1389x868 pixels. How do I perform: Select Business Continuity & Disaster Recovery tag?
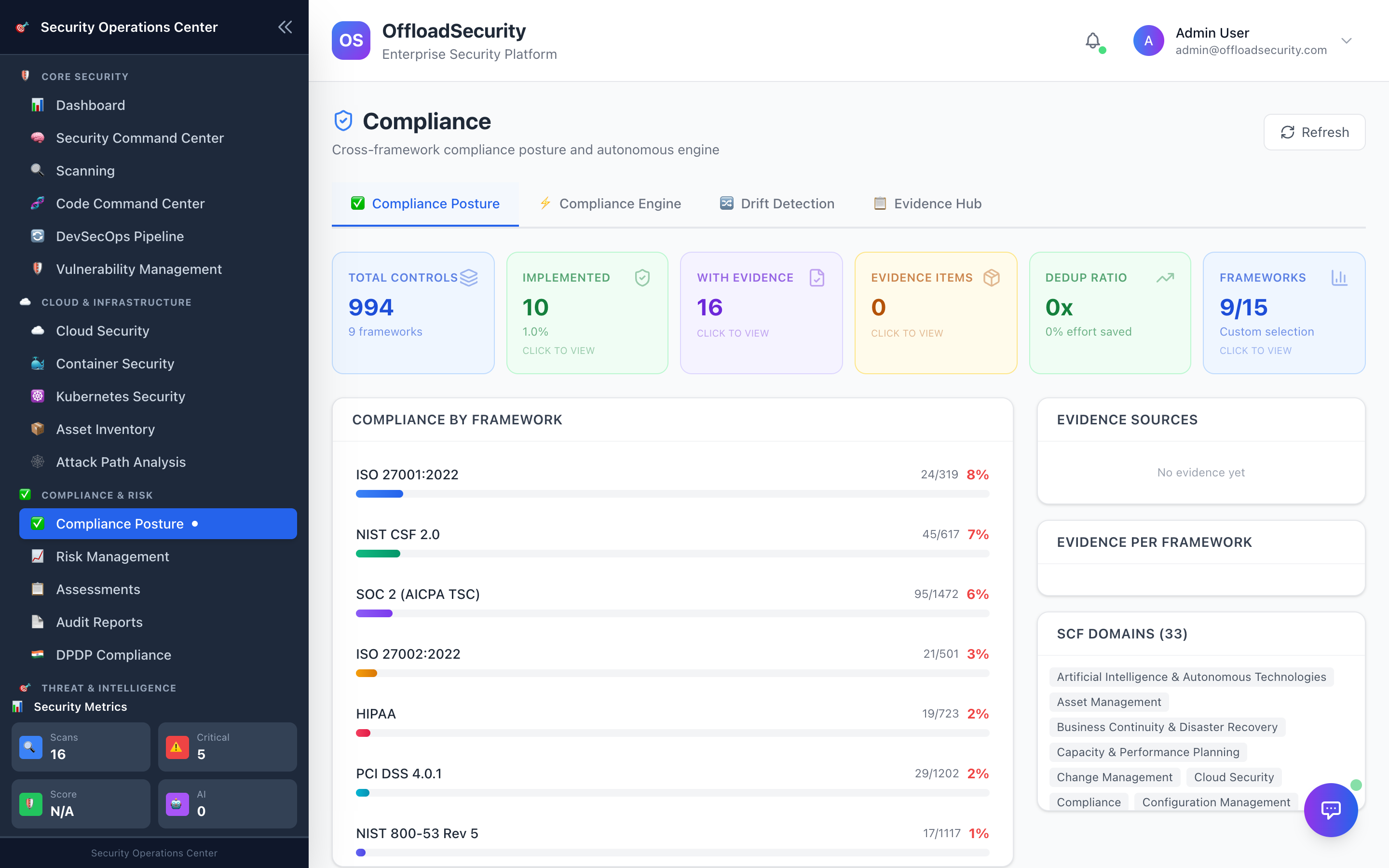point(1167,727)
